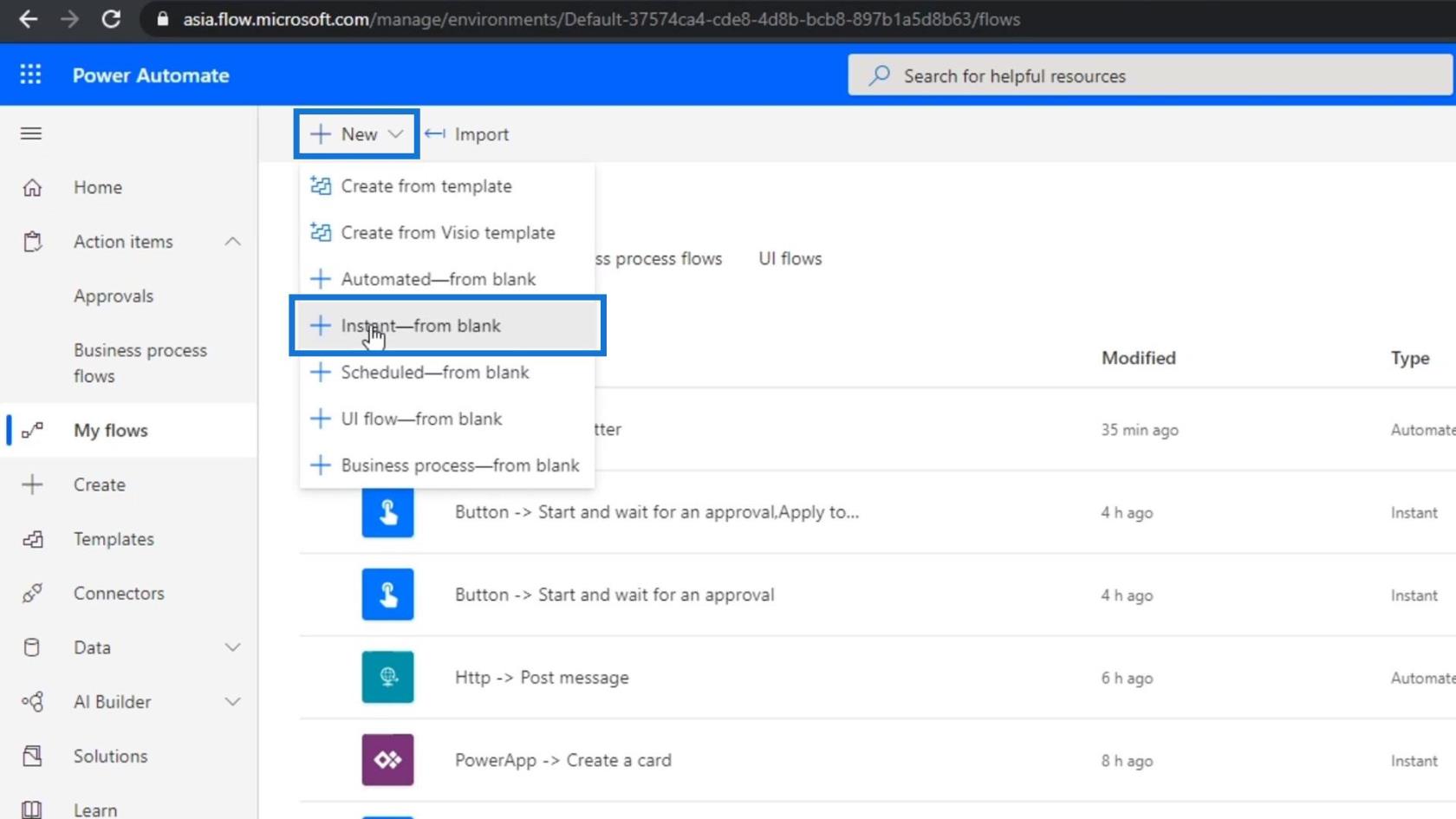Reload the page with browser refresh

(111, 19)
